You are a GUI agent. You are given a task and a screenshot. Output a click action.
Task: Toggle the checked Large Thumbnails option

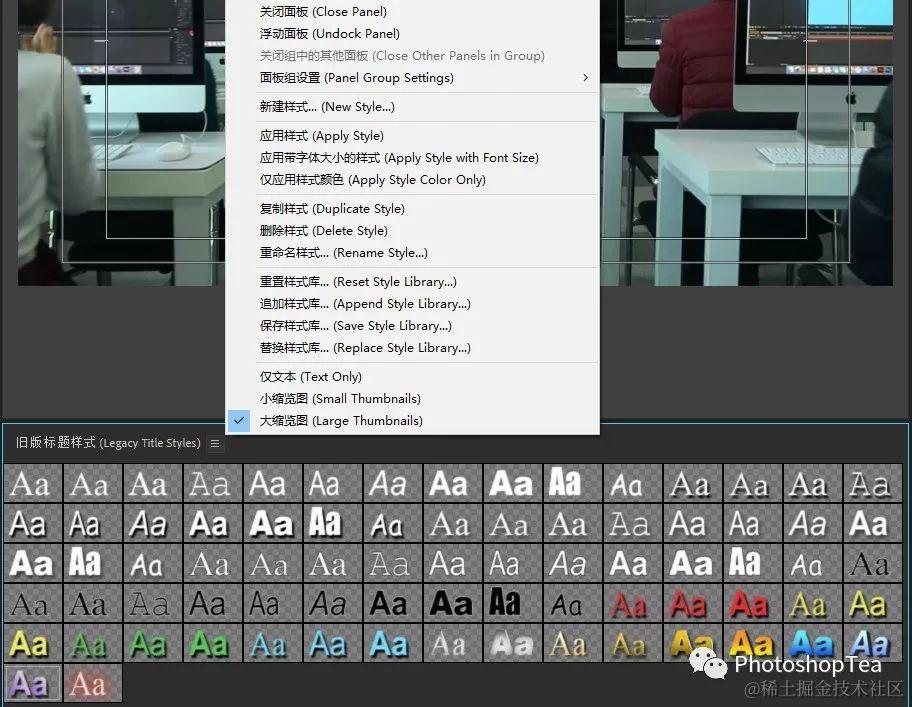412,422
